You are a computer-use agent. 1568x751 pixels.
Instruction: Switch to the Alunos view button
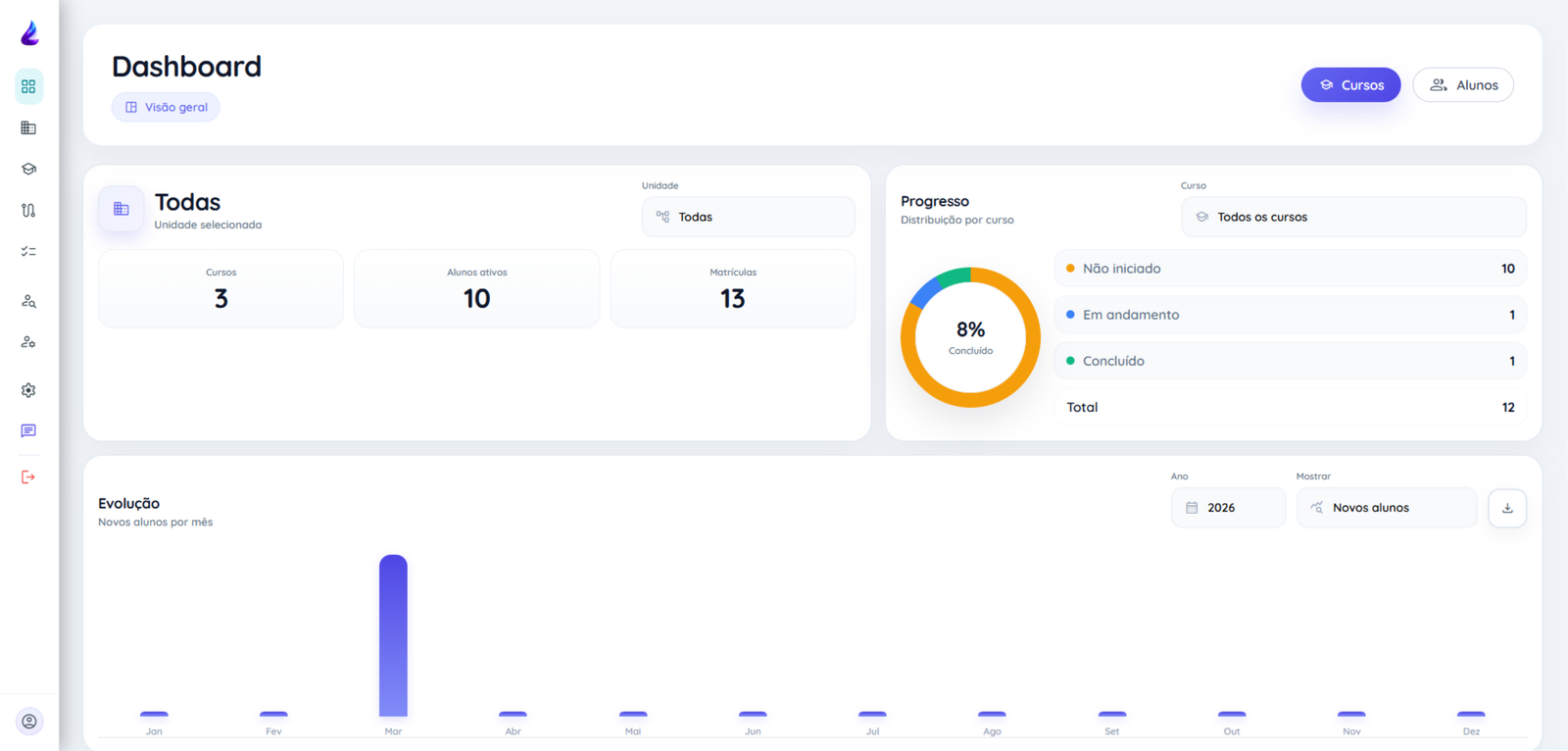coord(1463,85)
